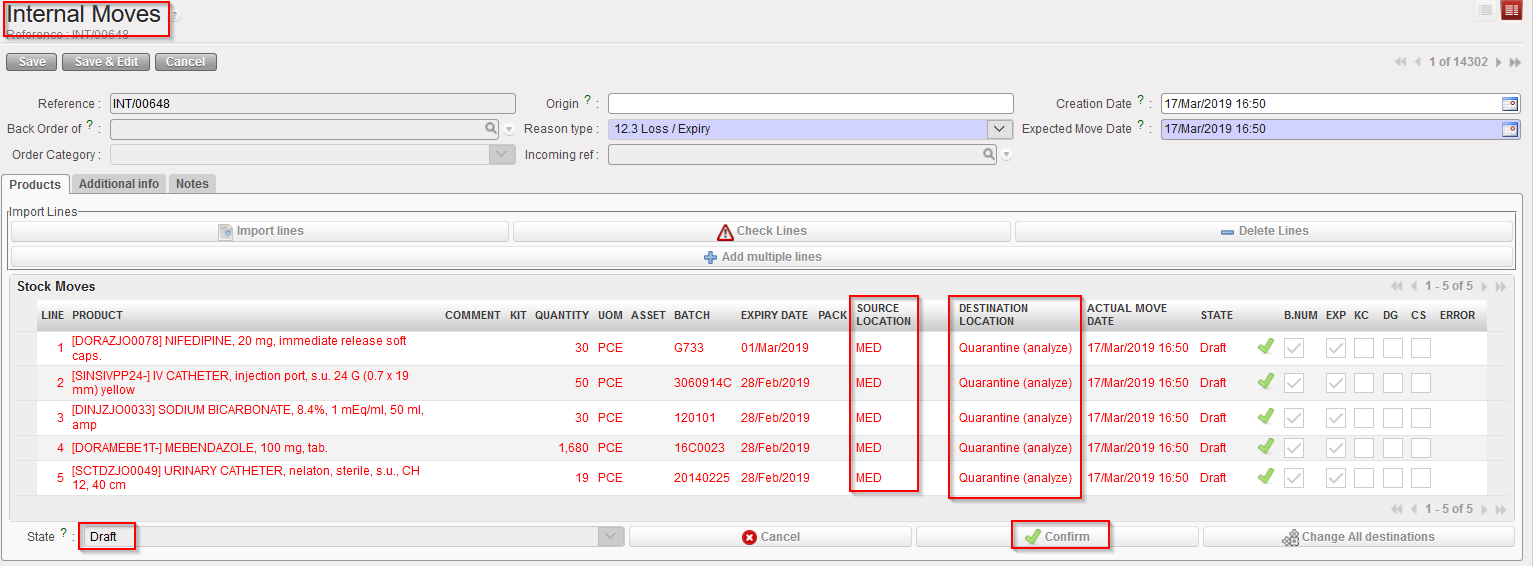Image resolution: width=1533 pixels, height=566 pixels.
Task: Click green checkmark on NIFEDIPINE line
Action: coord(1265,348)
